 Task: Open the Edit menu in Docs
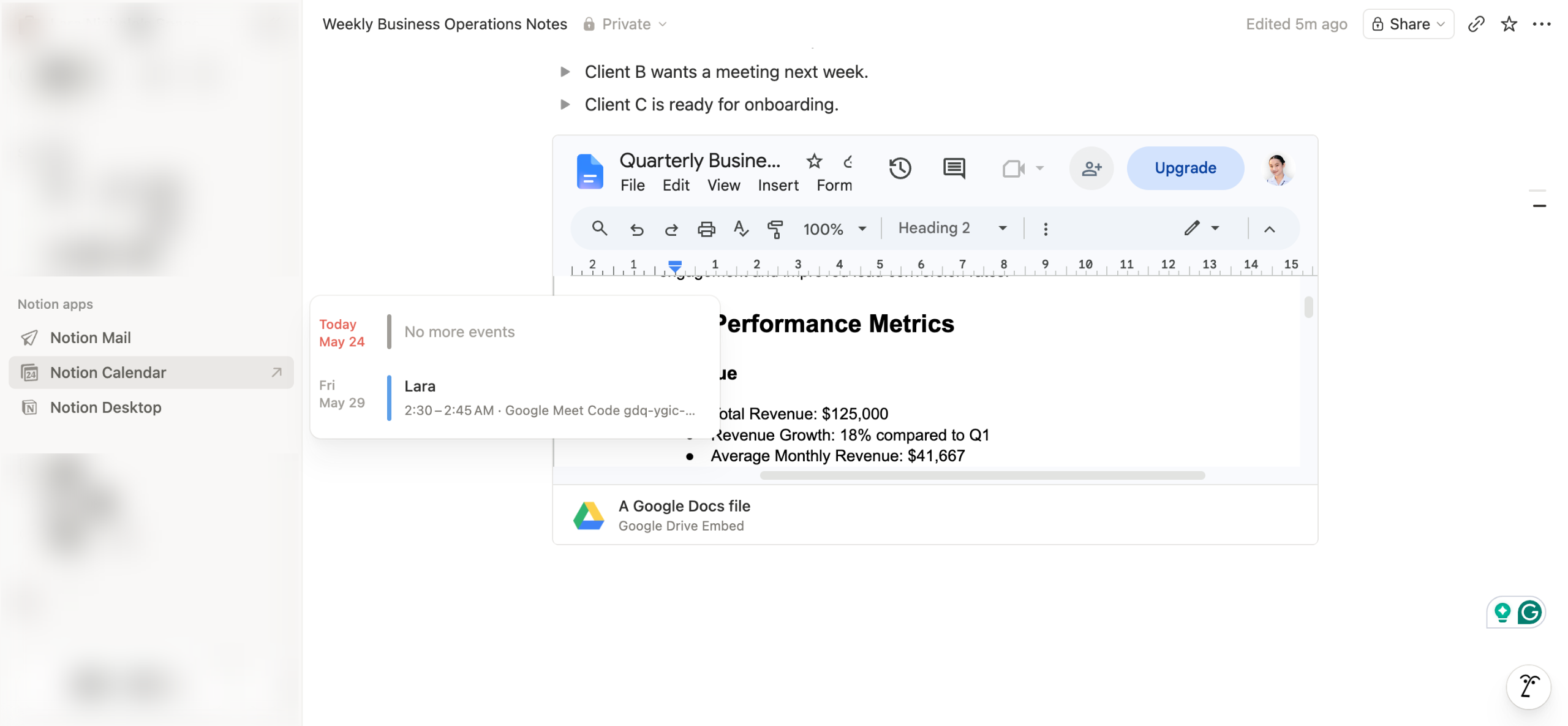[676, 185]
